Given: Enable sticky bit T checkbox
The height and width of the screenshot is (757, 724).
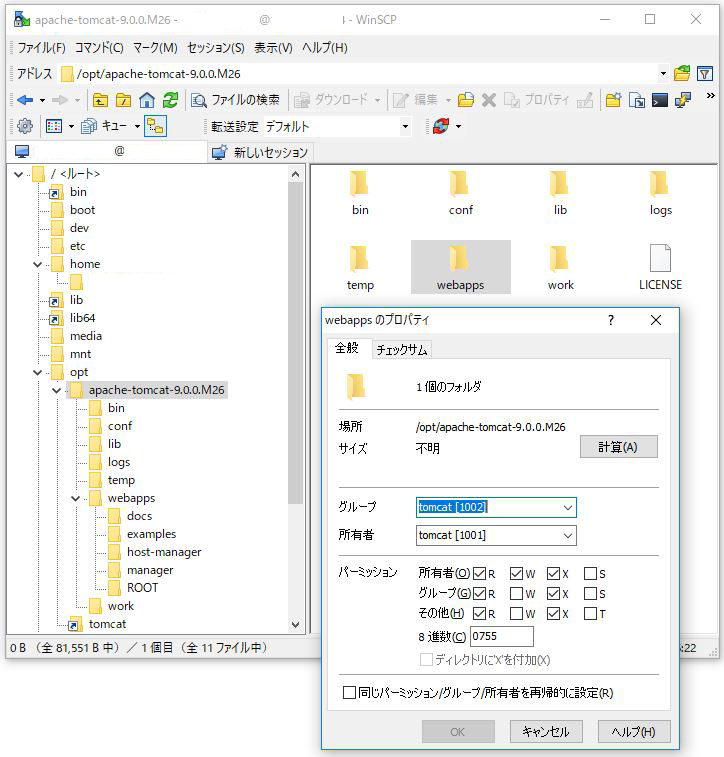Looking at the screenshot, I should pyautogui.click(x=590, y=614).
